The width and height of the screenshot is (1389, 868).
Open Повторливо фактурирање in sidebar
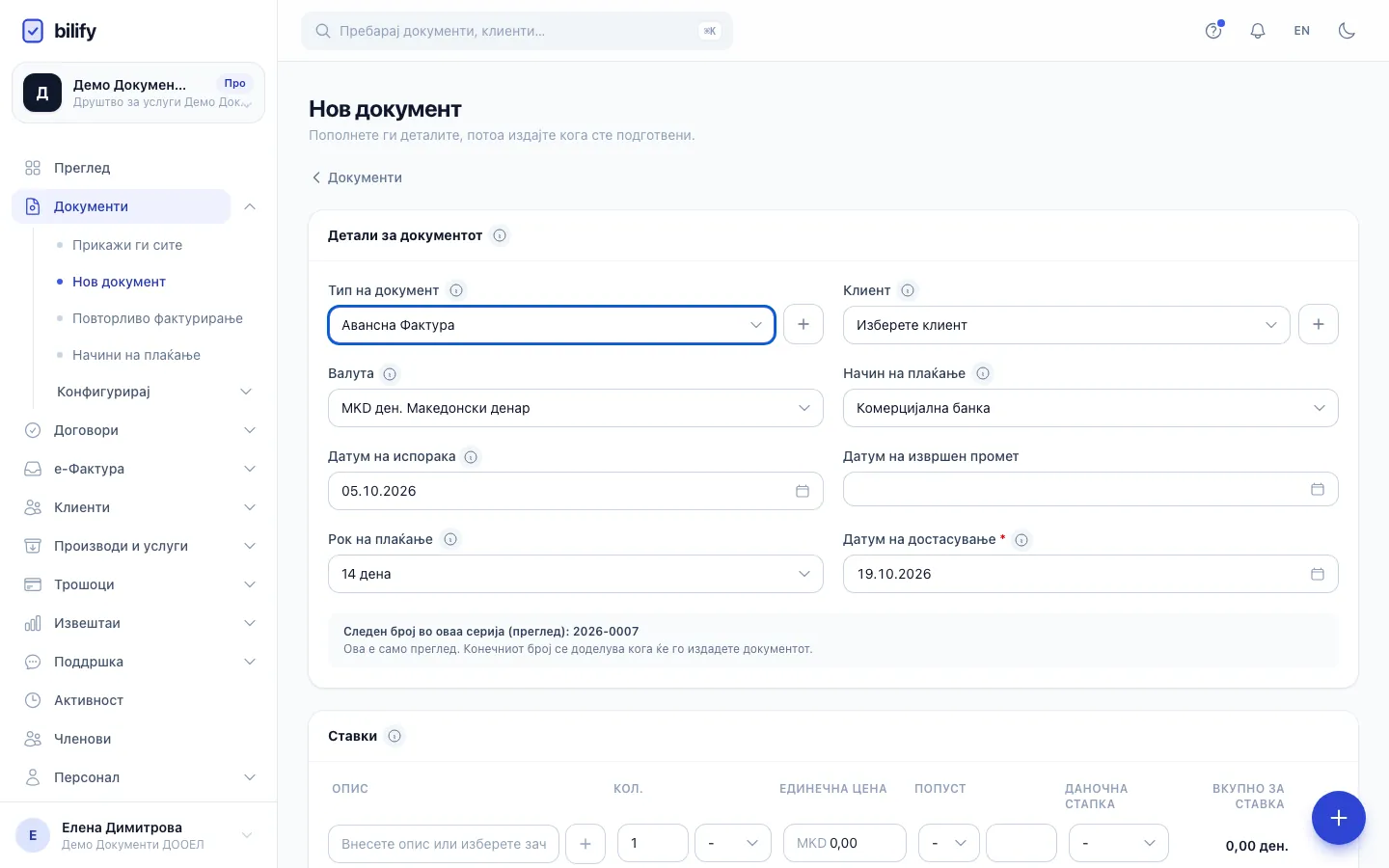157,318
